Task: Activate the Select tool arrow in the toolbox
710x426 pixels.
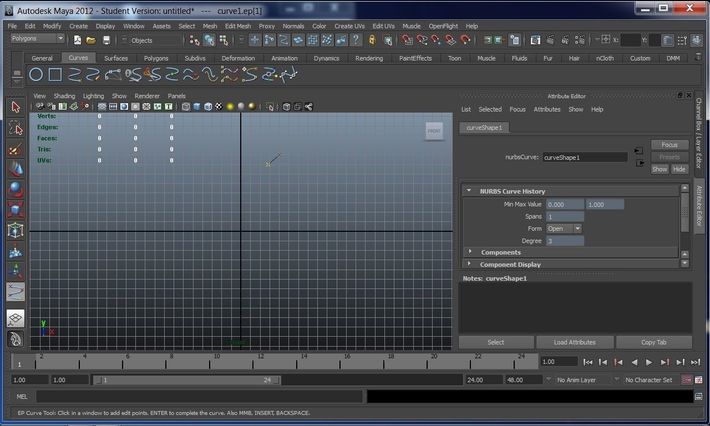Action: [x=15, y=107]
